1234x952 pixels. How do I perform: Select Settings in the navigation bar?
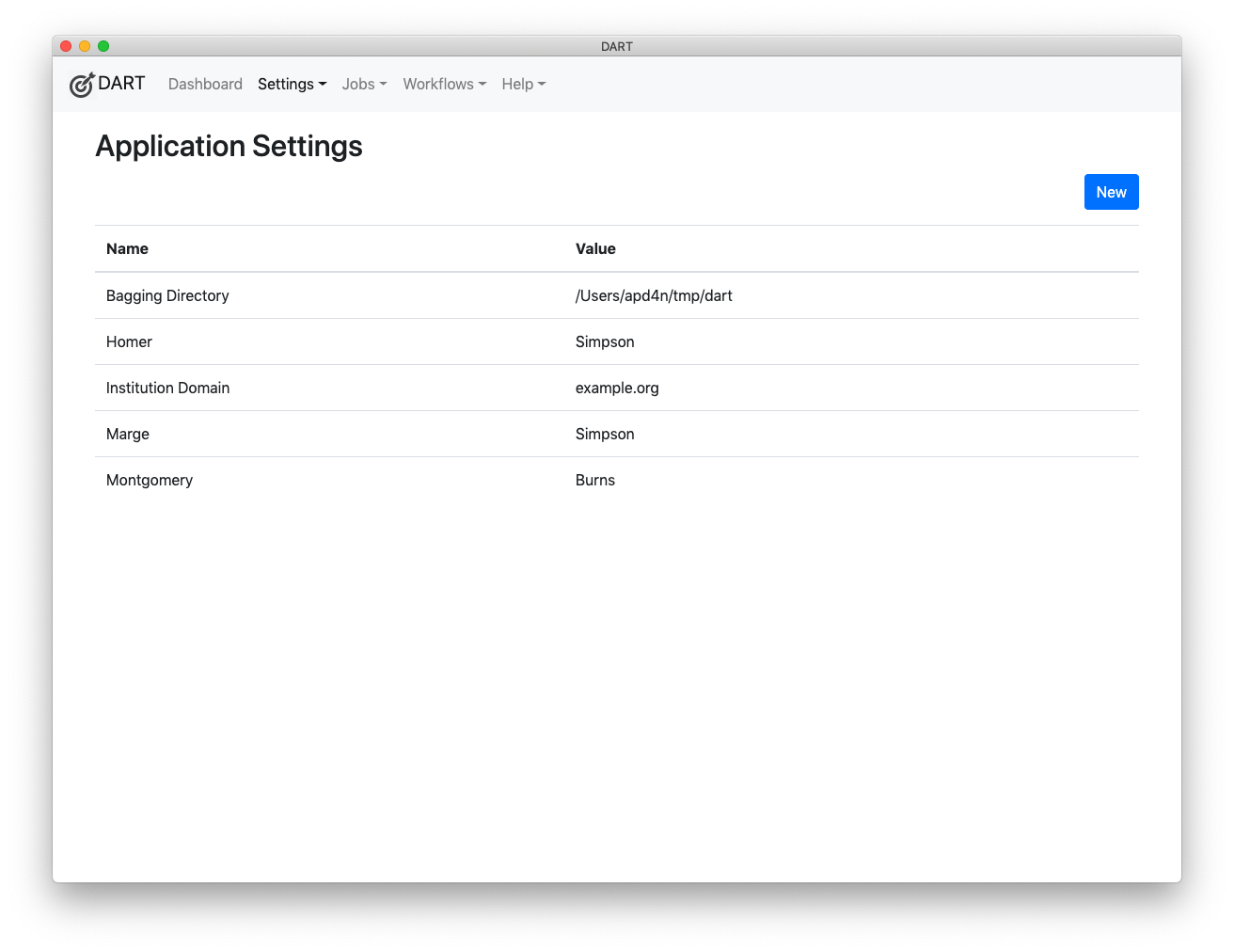coord(292,84)
